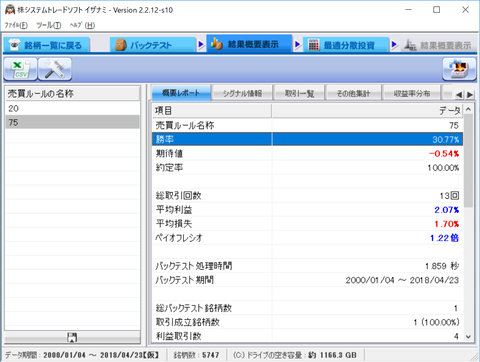Open the 取引一覧 tab
480x362 pixels.
299,94
